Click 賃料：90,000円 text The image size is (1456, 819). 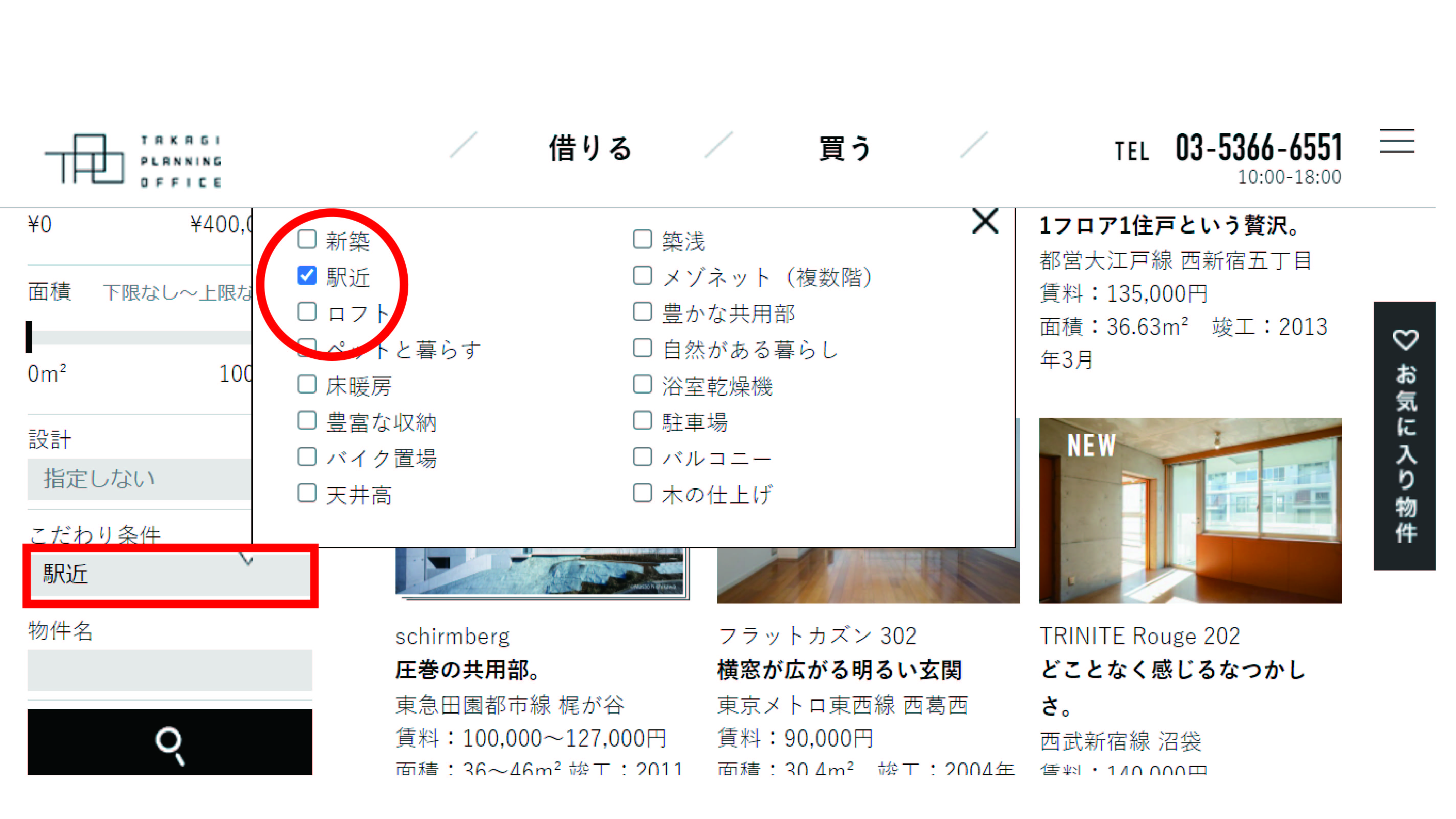click(795, 738)
